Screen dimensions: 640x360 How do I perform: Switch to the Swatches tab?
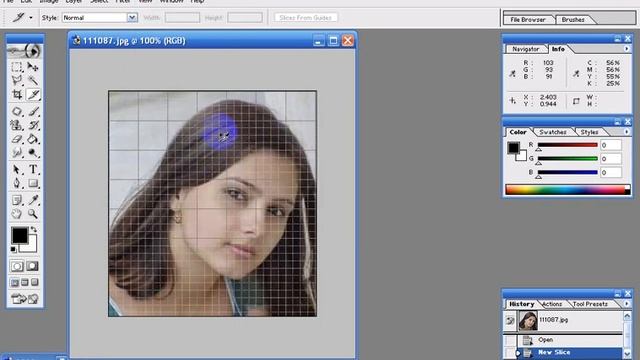553,132
